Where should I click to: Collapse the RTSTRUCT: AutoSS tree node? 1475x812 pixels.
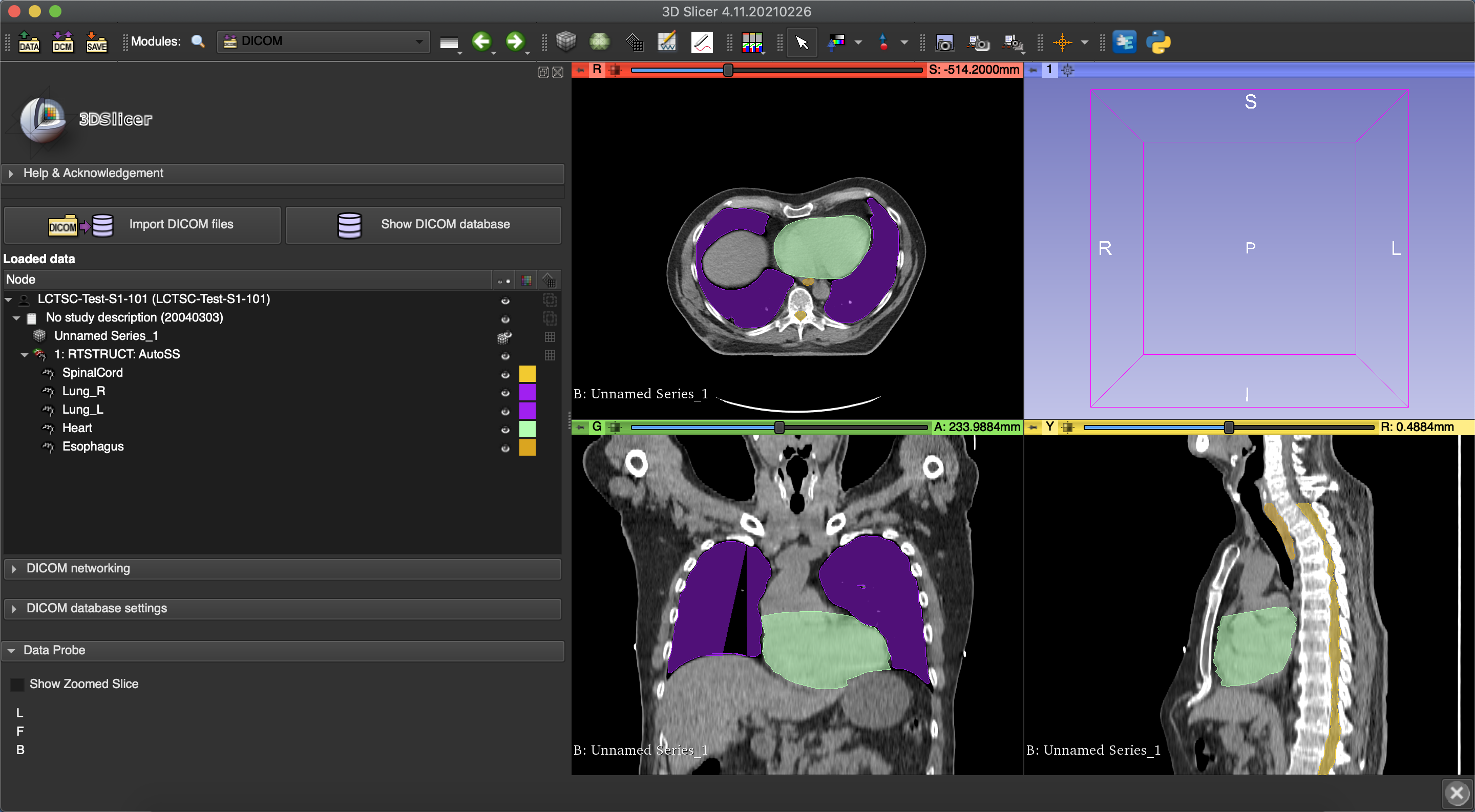click(x=24, y=354)
